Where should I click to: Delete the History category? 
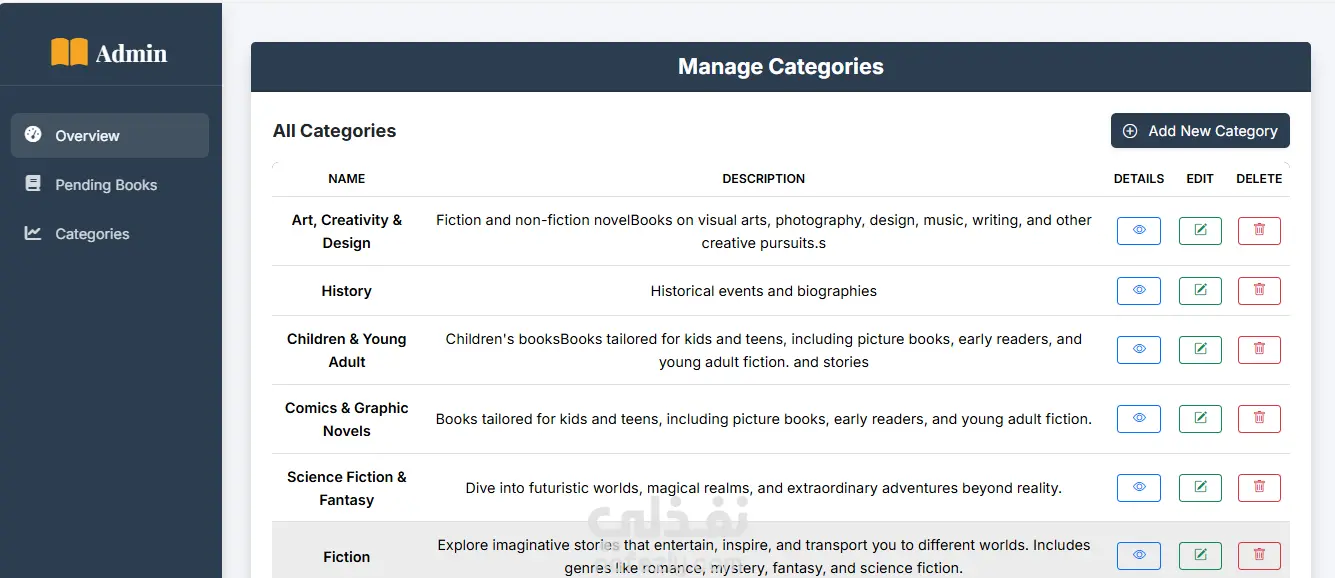pyautogui.click(x=1259, y=291)
